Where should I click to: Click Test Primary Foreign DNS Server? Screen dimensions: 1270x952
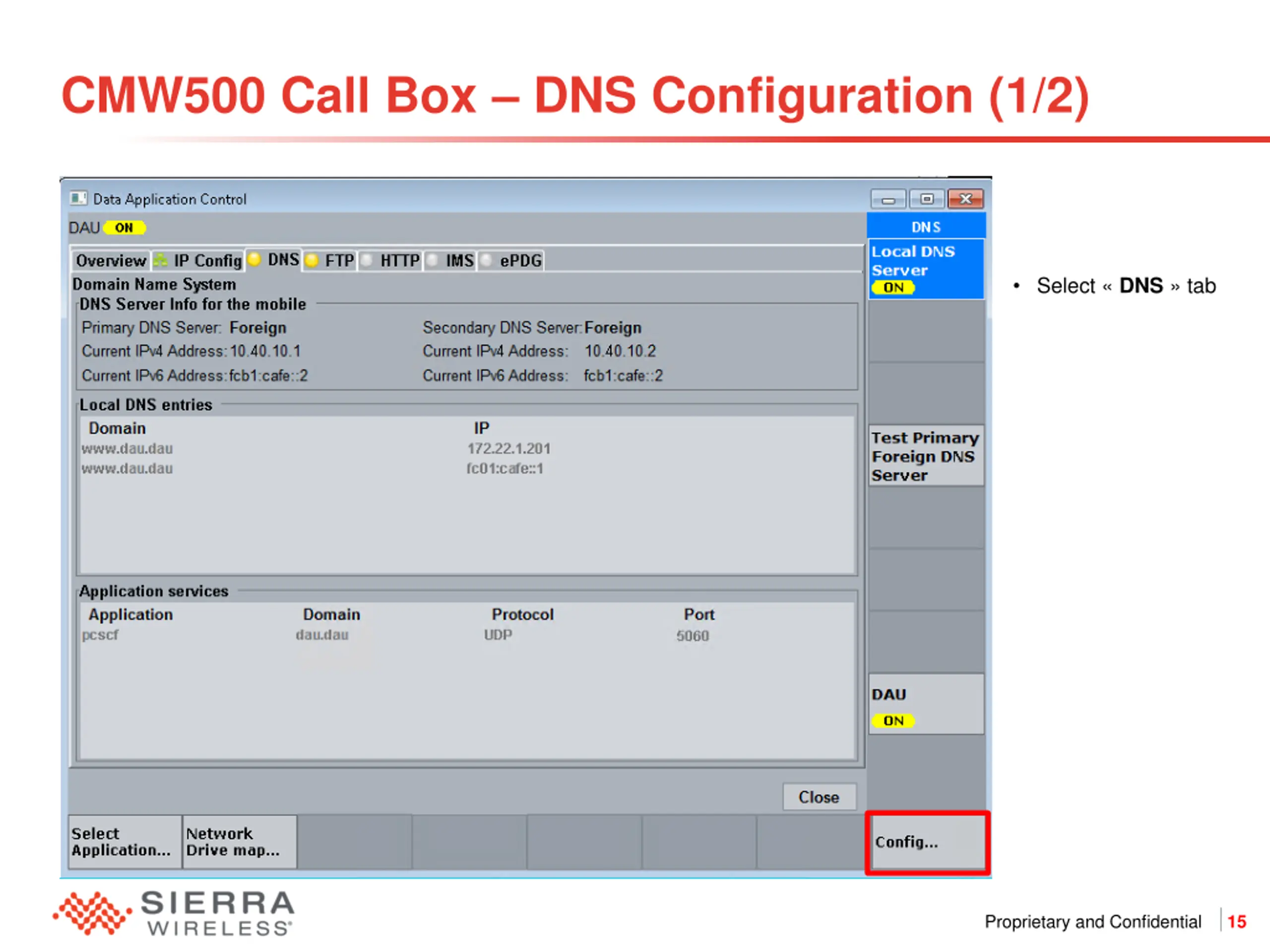[927, 456]
